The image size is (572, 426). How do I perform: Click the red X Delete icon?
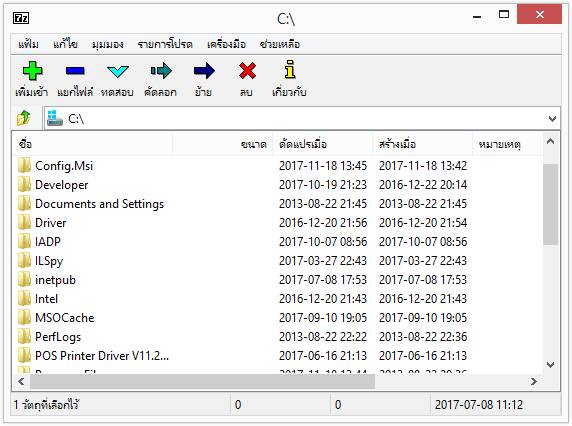tap(247, 70)
